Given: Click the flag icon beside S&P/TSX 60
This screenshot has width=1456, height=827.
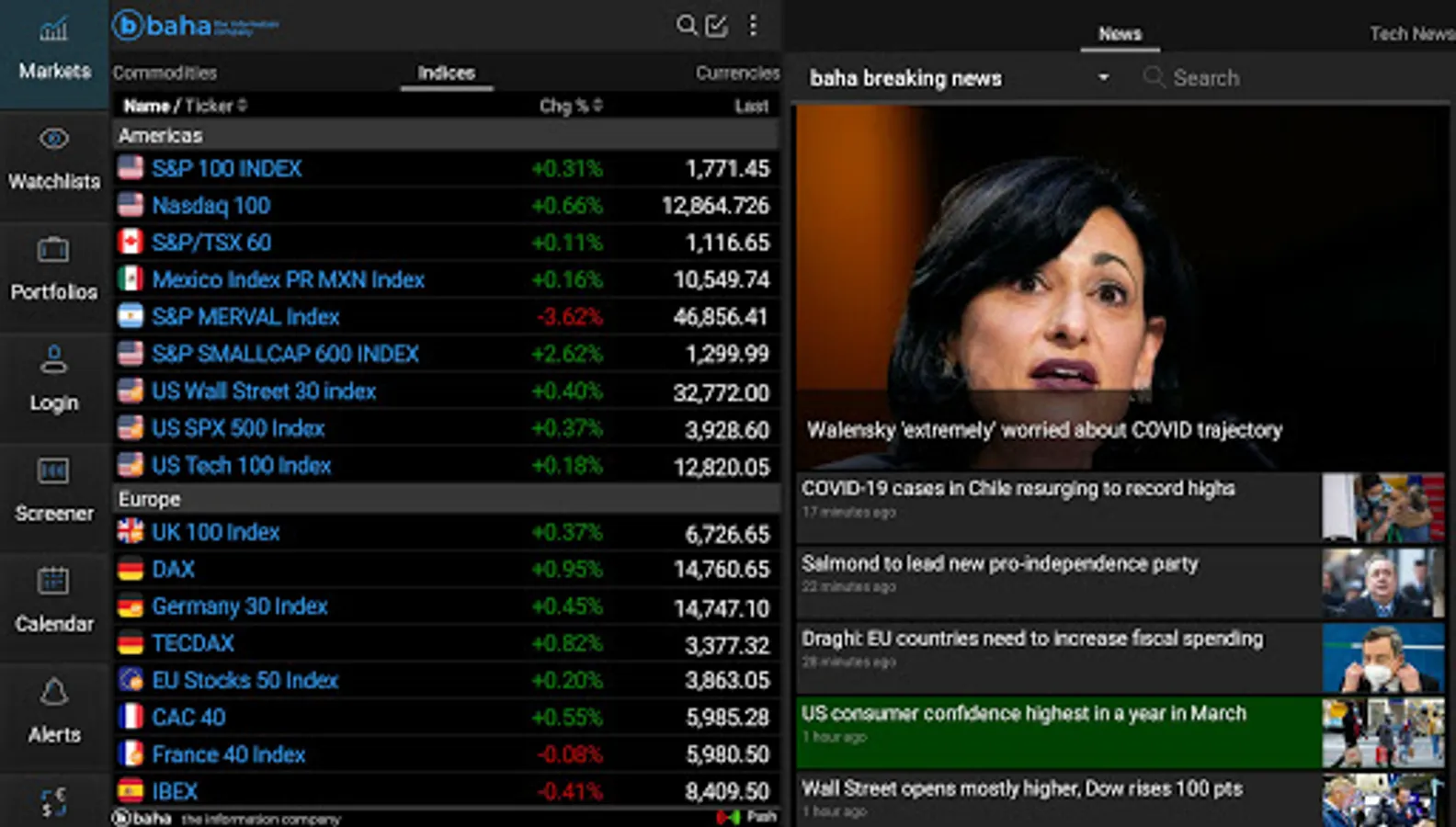Looking at the screenshot, I should [131, 242].
